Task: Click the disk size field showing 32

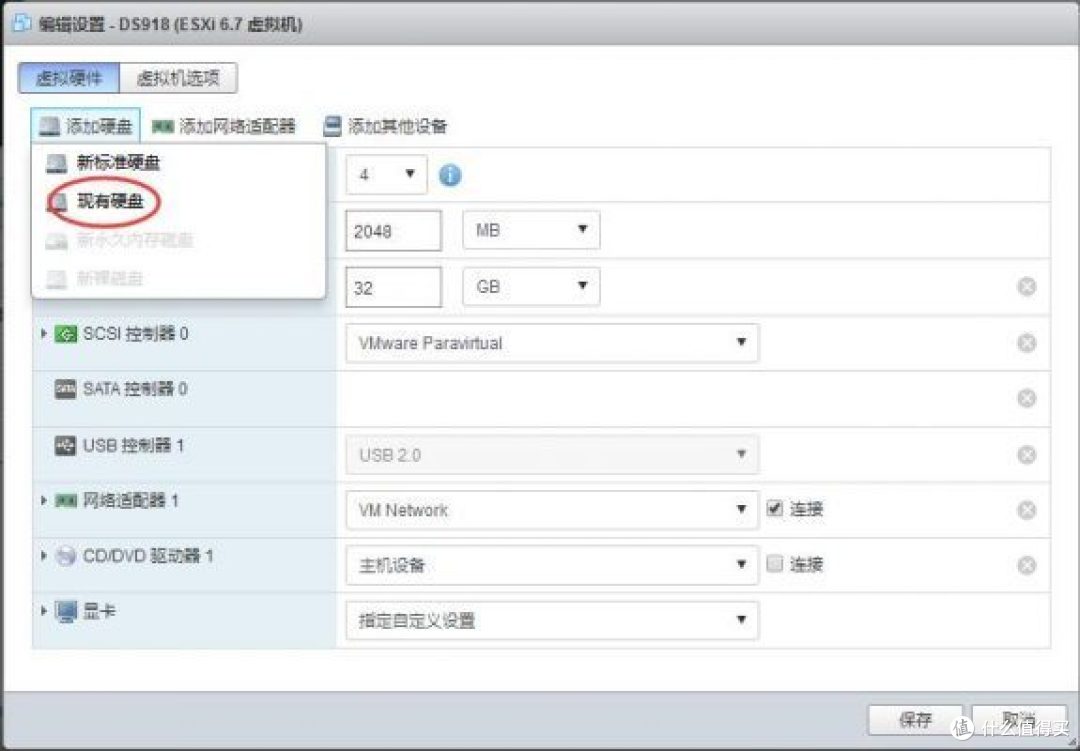Action: [x=393, y=287]
